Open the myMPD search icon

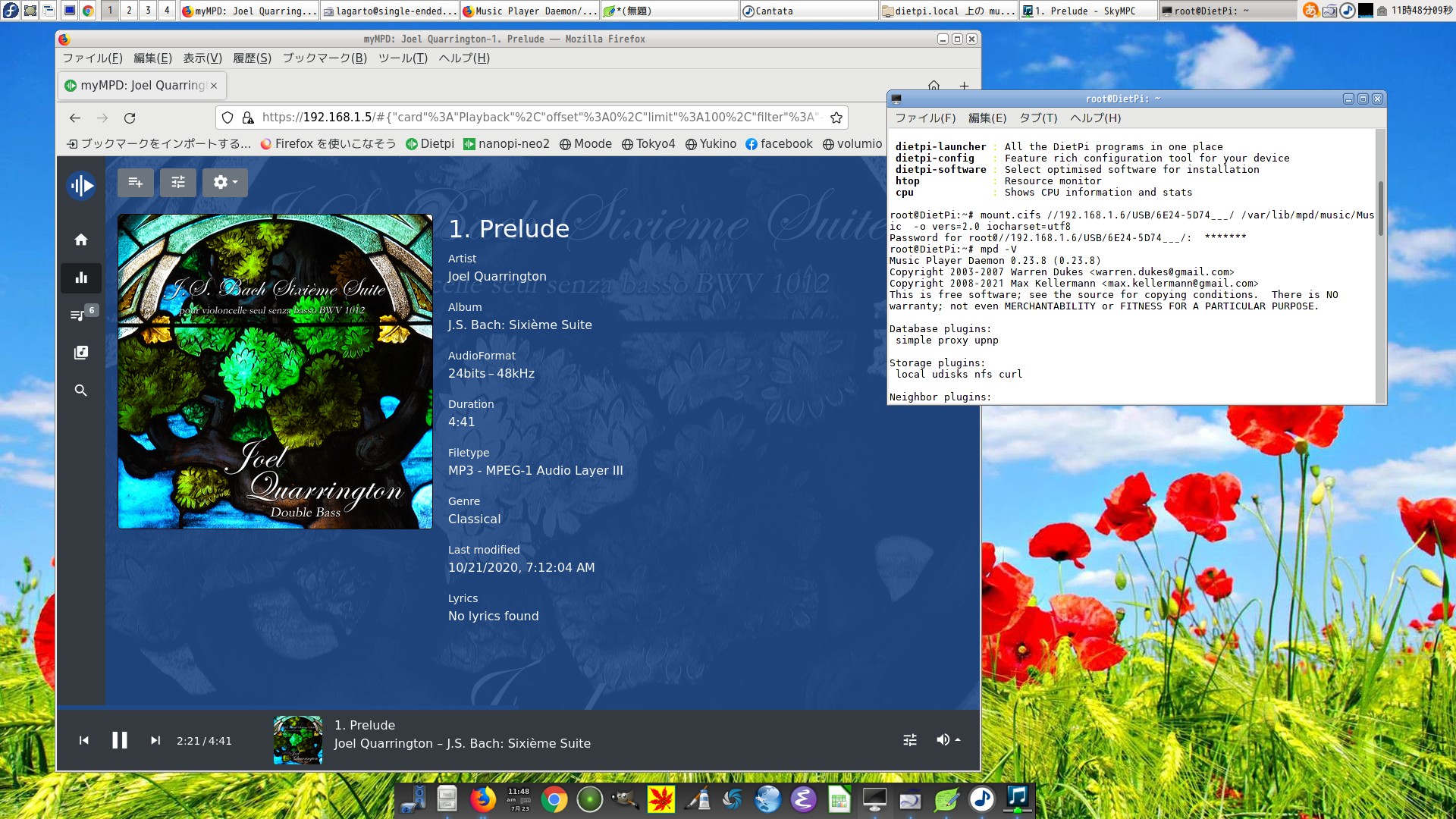pyautogui.click(x=81, y=391)
